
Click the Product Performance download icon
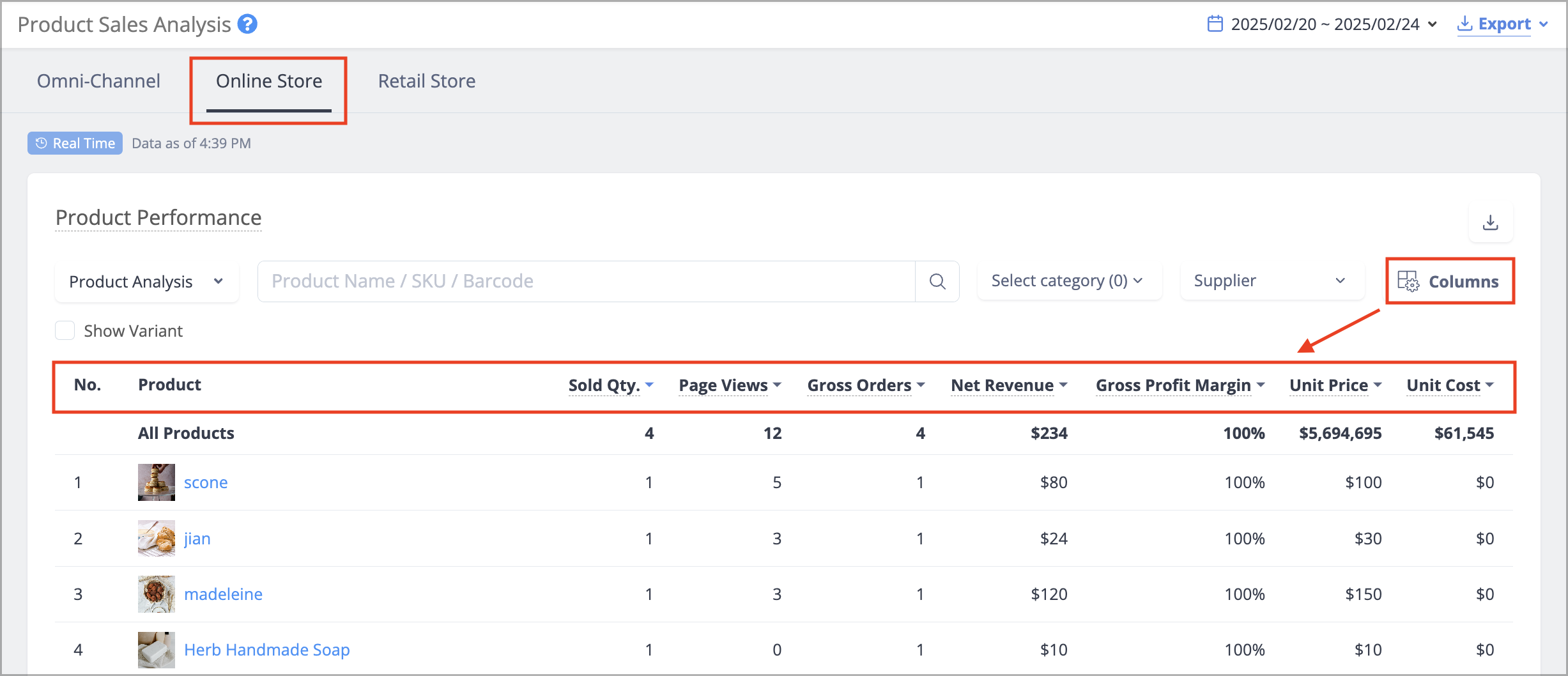tap(1491, 223)
